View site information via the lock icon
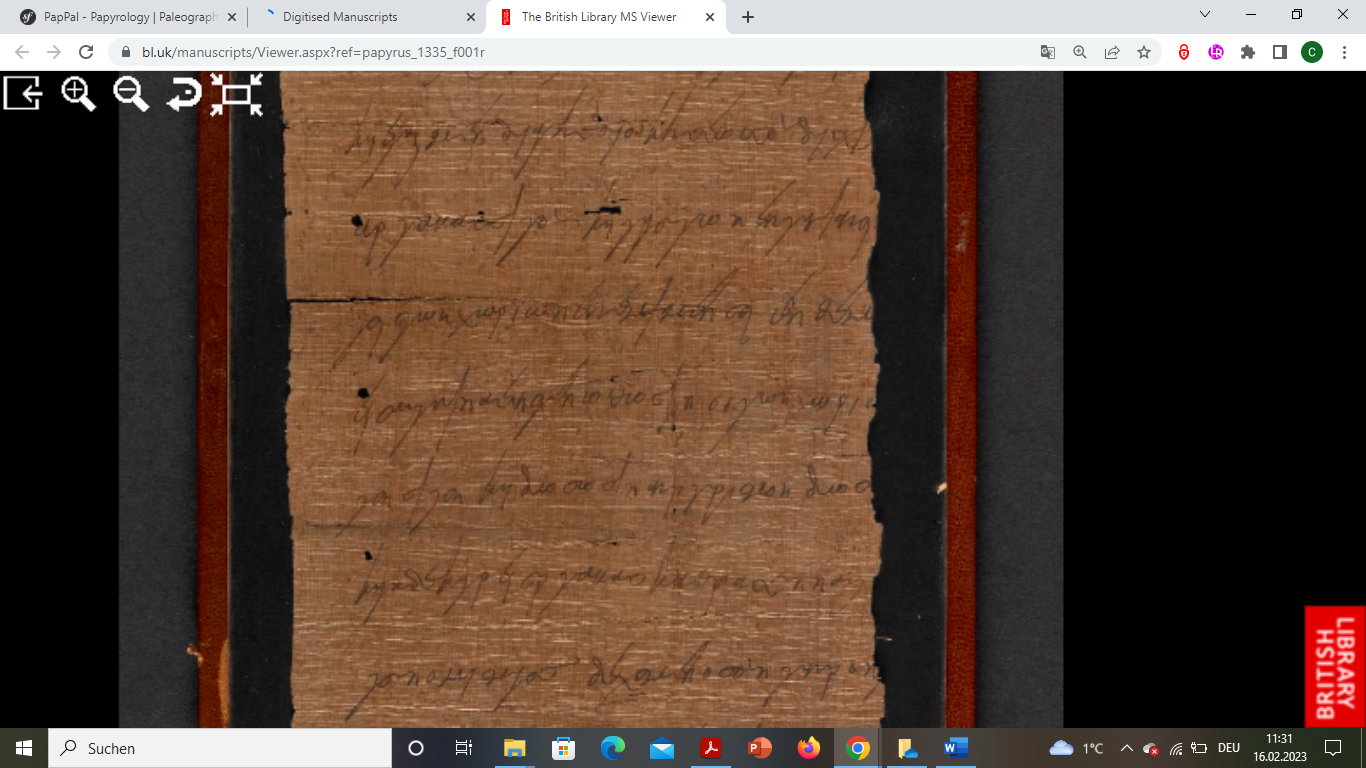1366x768 pixels. coord(126,52)
